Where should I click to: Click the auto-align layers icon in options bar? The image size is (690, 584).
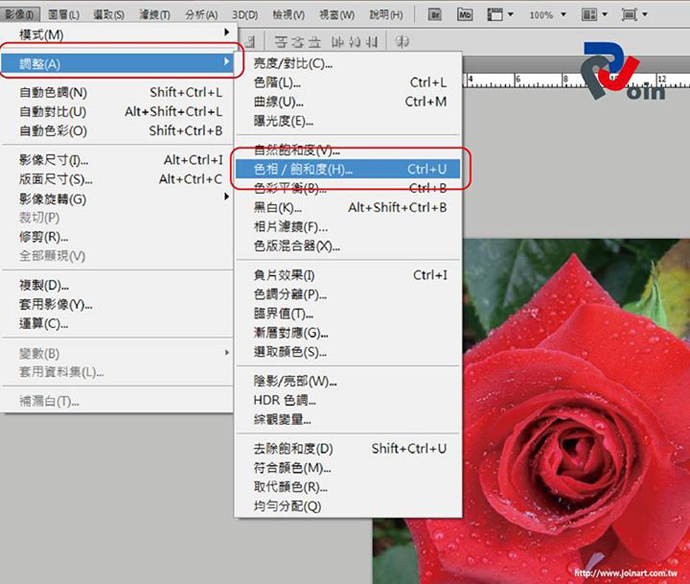pyautogui.click(x=403, y=42)
